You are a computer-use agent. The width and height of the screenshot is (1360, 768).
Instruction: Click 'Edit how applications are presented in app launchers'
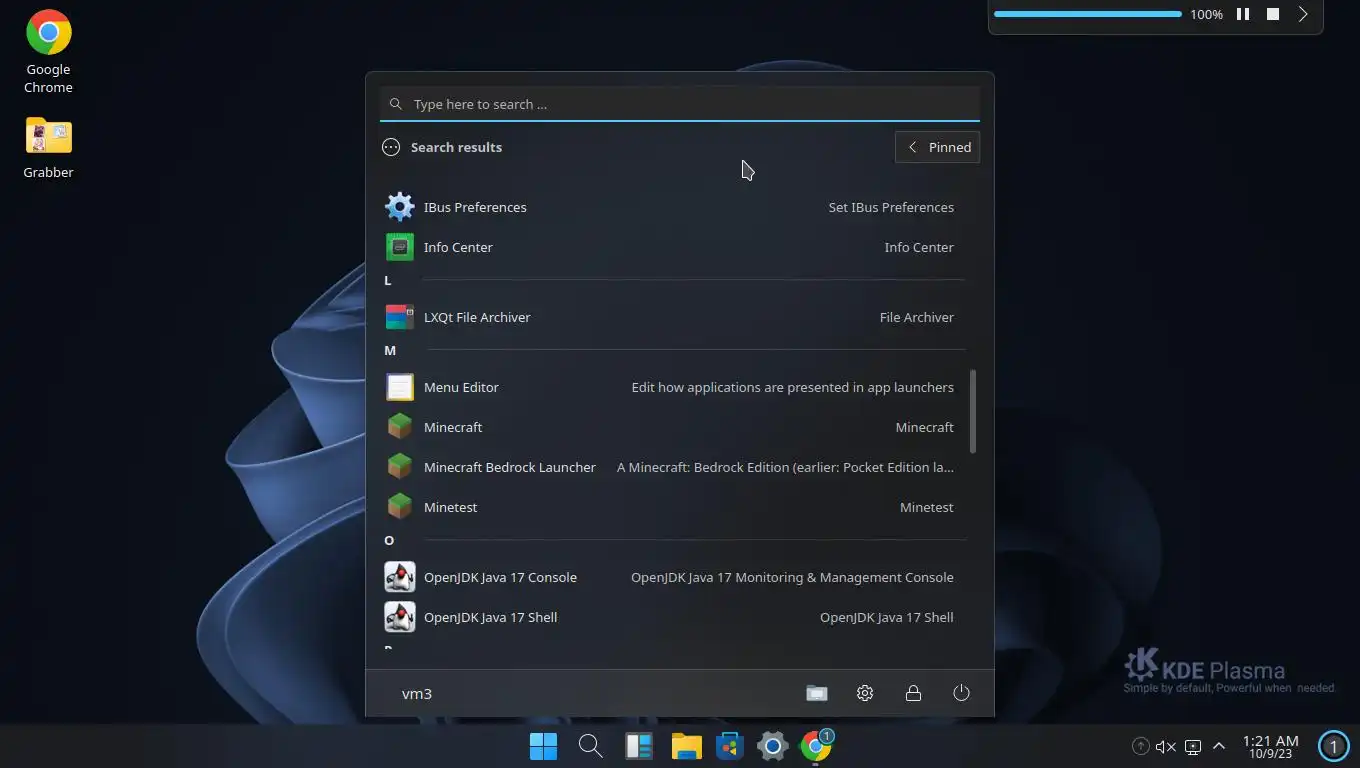793,387
